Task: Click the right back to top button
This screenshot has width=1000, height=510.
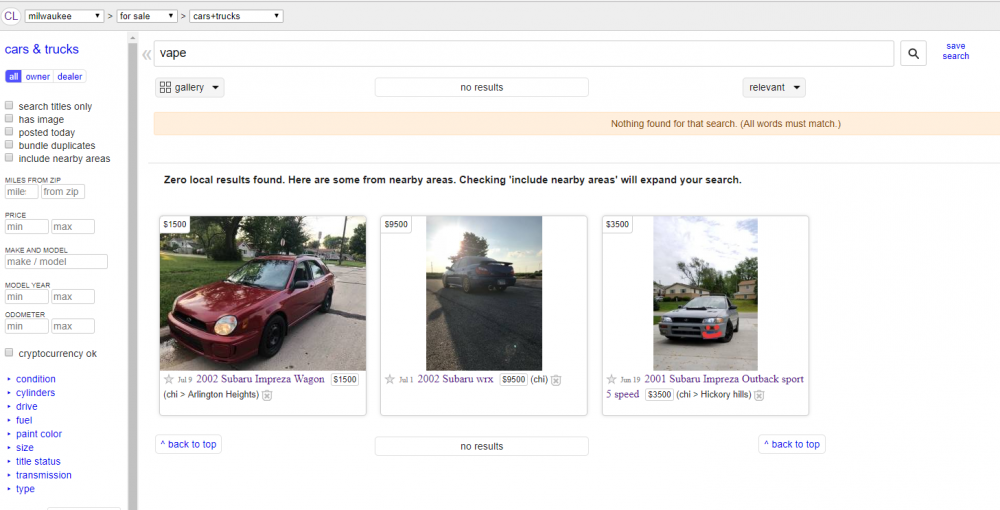Action: [791, 444]
